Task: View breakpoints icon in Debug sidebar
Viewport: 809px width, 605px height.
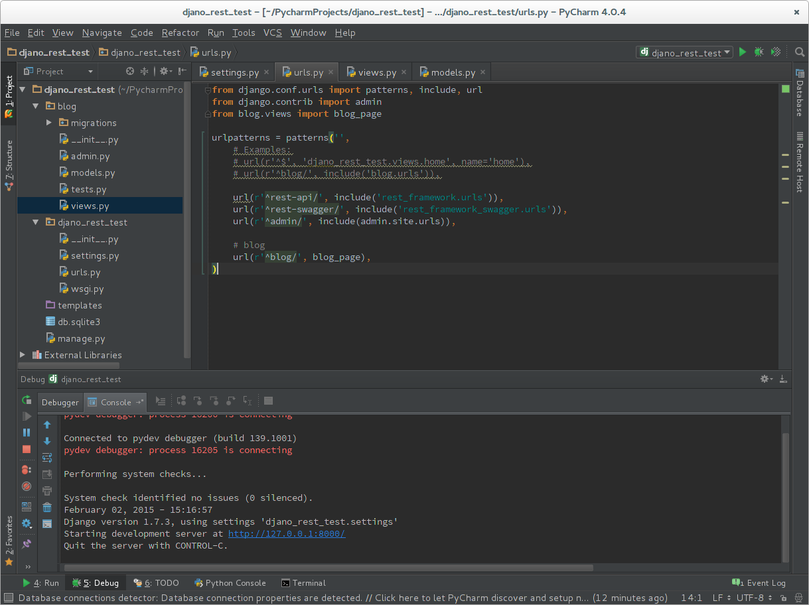Action: click(26, 470)
